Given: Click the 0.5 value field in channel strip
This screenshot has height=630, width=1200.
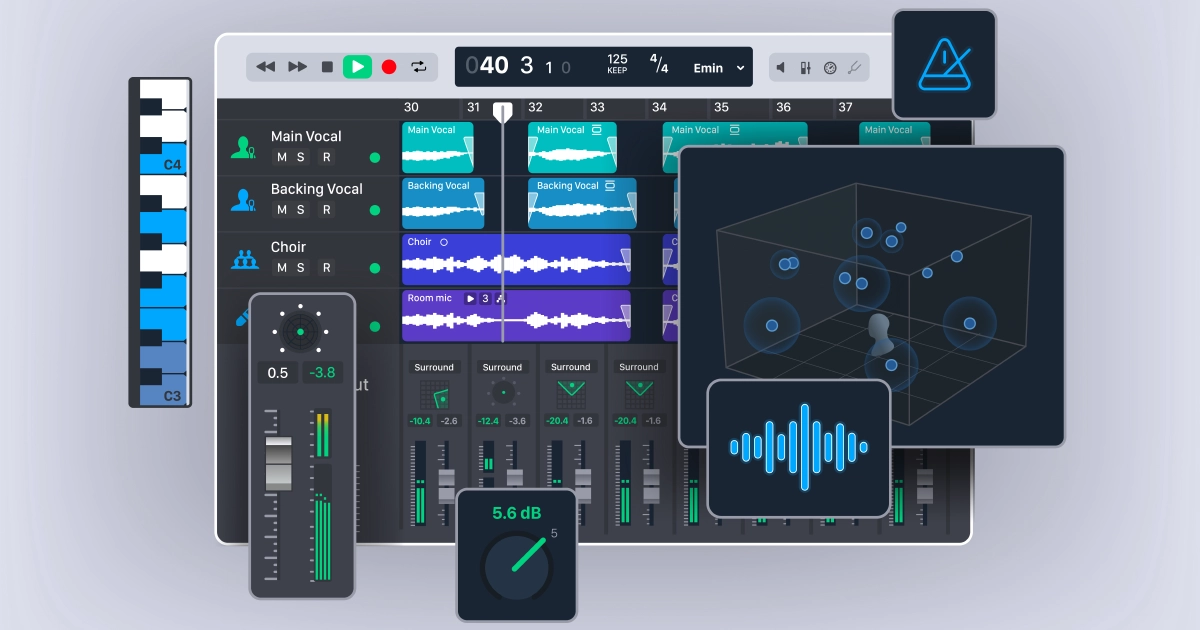Looking at the screenshot, I should (x=278, y=373).
